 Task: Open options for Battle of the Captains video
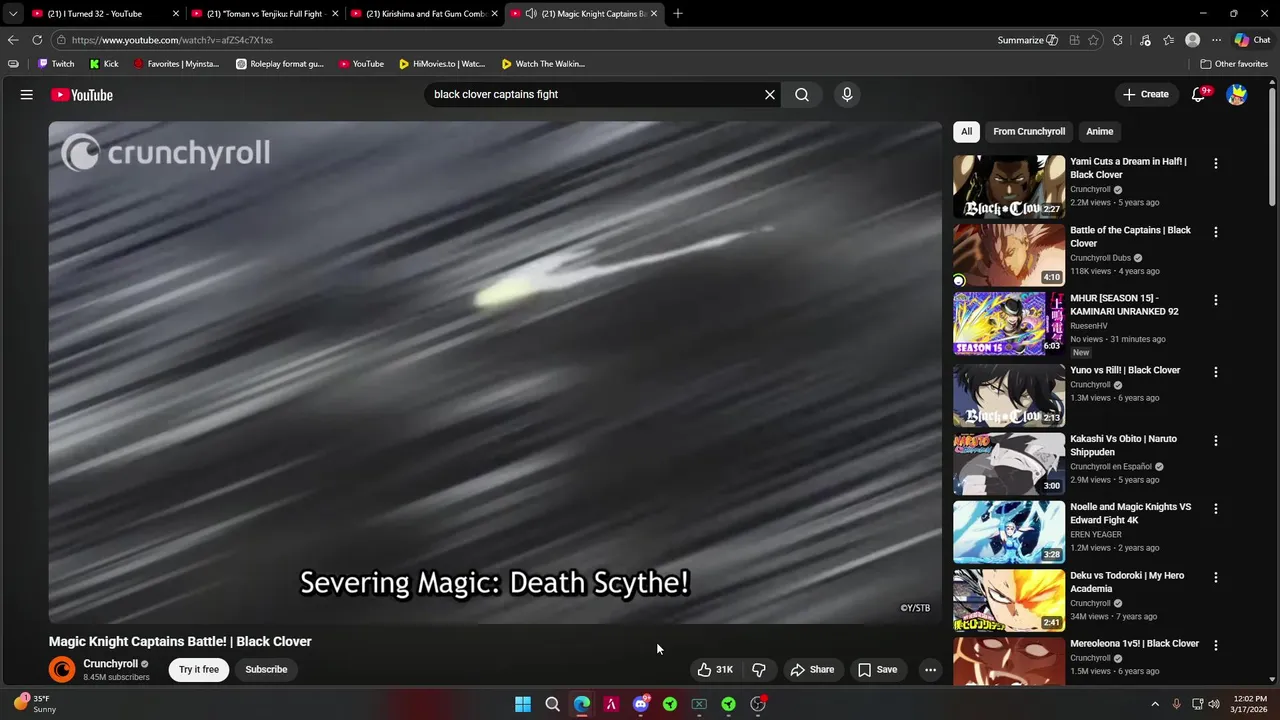[x=1216, y=232]
